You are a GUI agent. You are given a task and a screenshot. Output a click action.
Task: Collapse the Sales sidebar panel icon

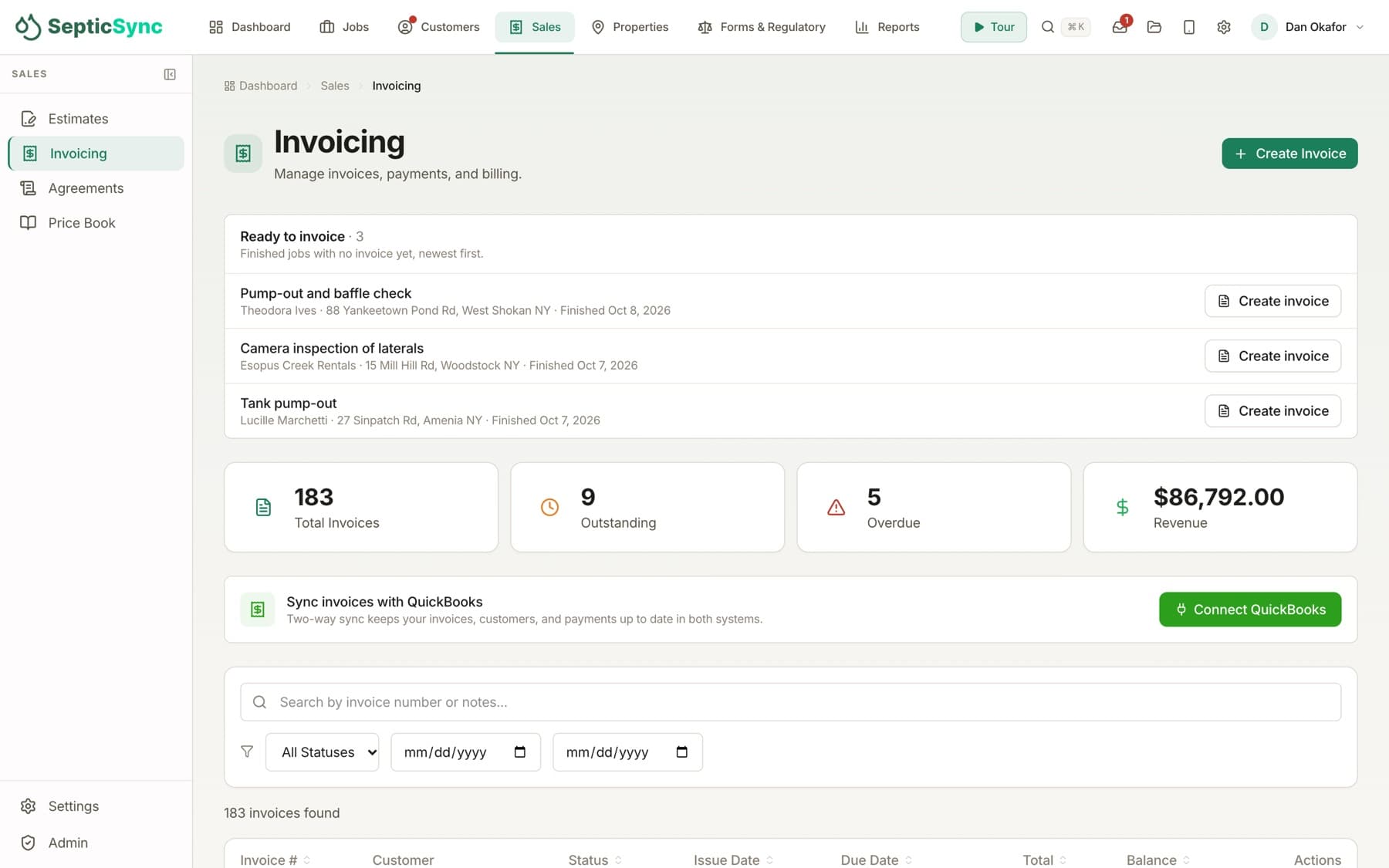click(170, 74)
